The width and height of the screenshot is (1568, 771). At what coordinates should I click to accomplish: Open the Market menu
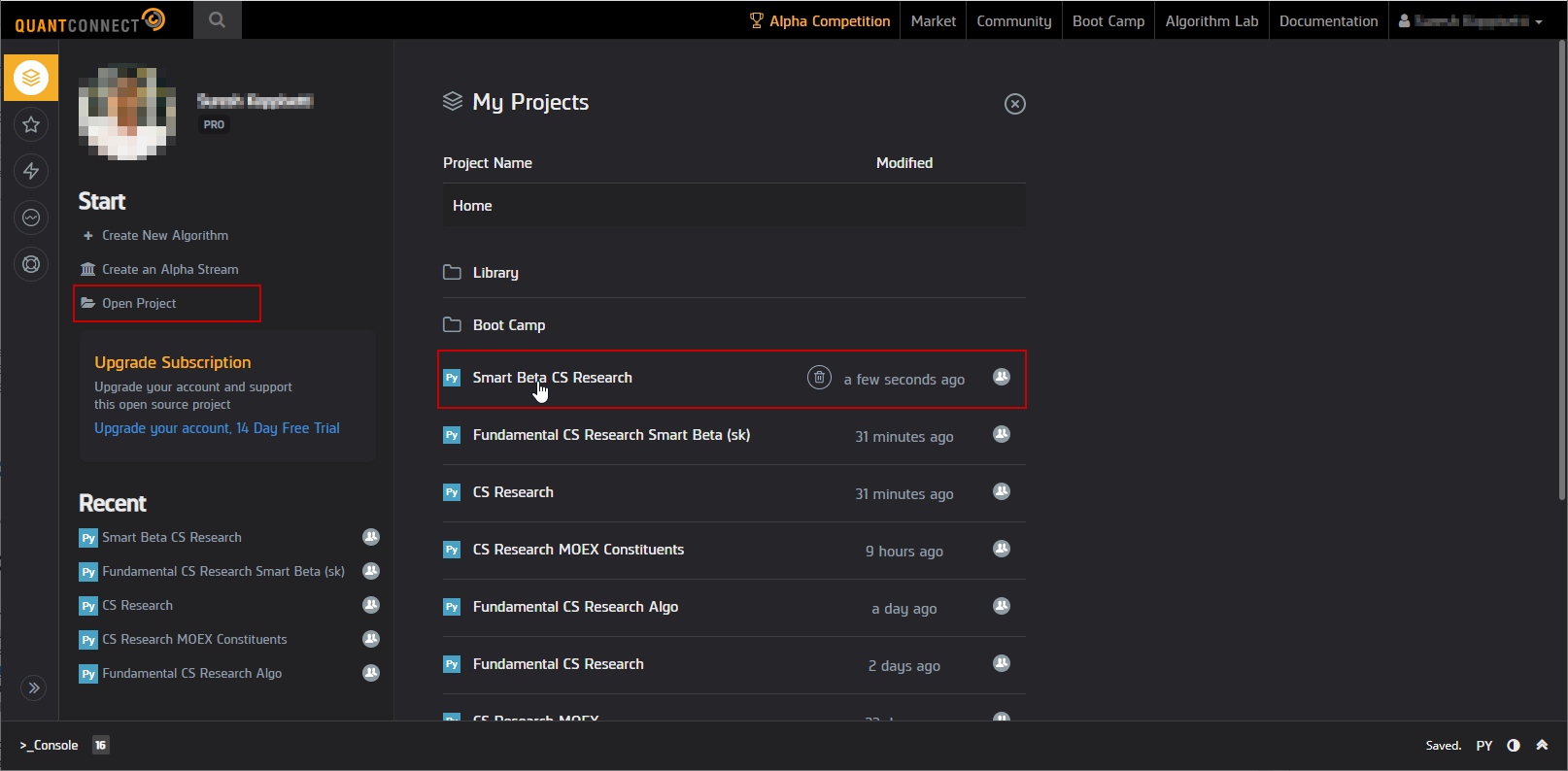[x=934, y=20]
